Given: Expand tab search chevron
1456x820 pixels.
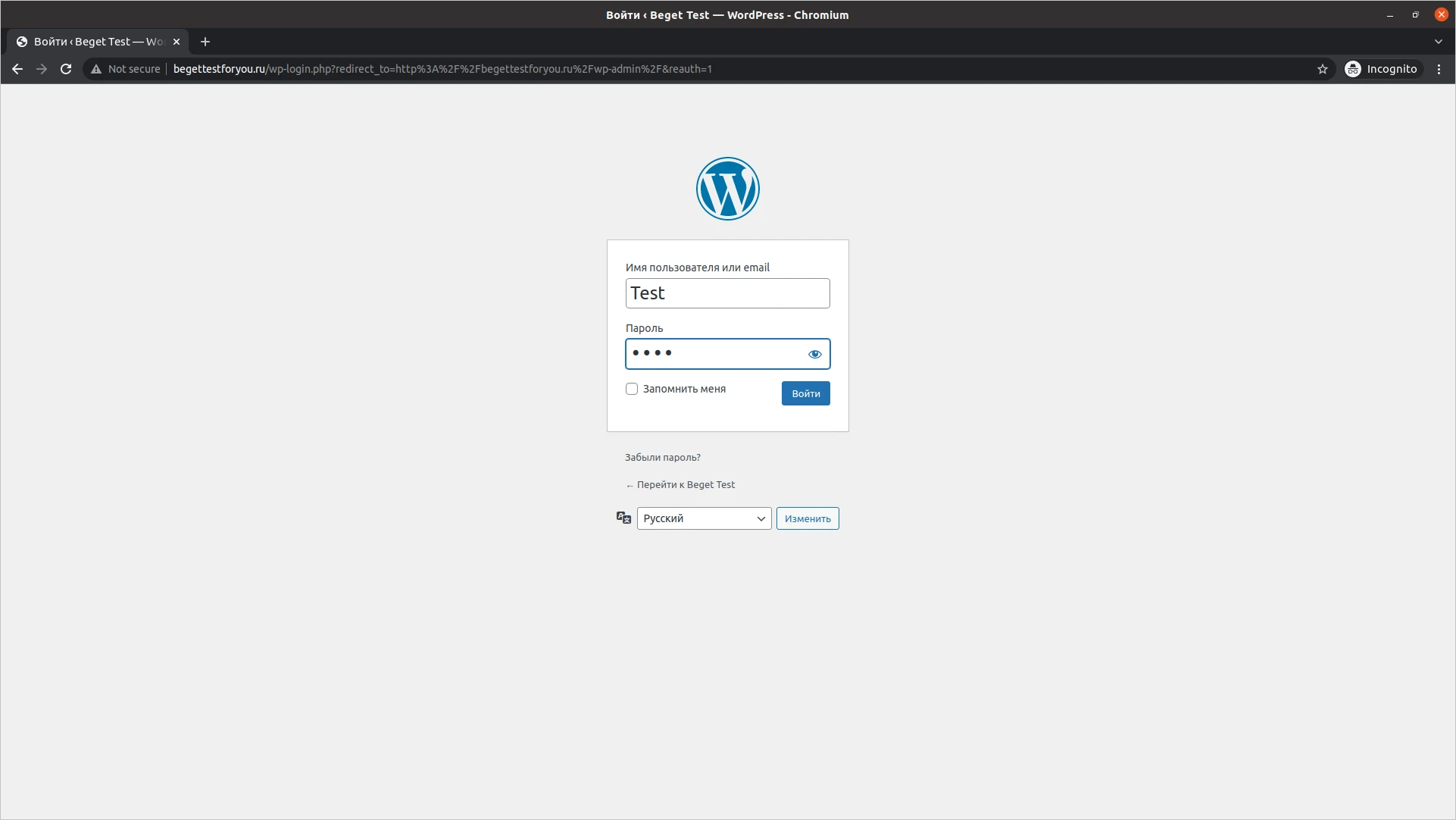Looking at the screenshot, I should (1438, 42).
